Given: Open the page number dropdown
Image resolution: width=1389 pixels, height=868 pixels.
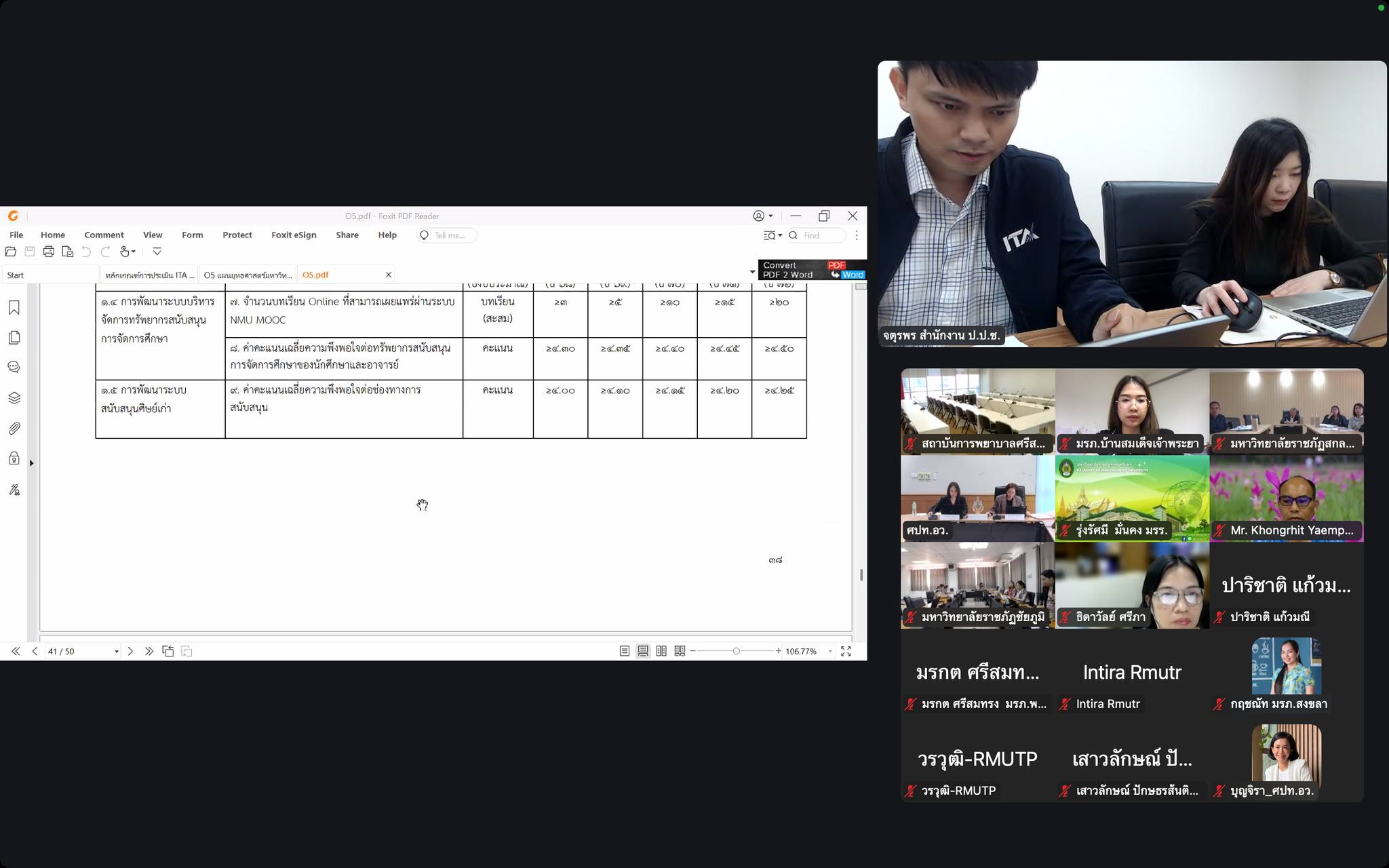Looking at the screenshot, I should coord(117,652).
